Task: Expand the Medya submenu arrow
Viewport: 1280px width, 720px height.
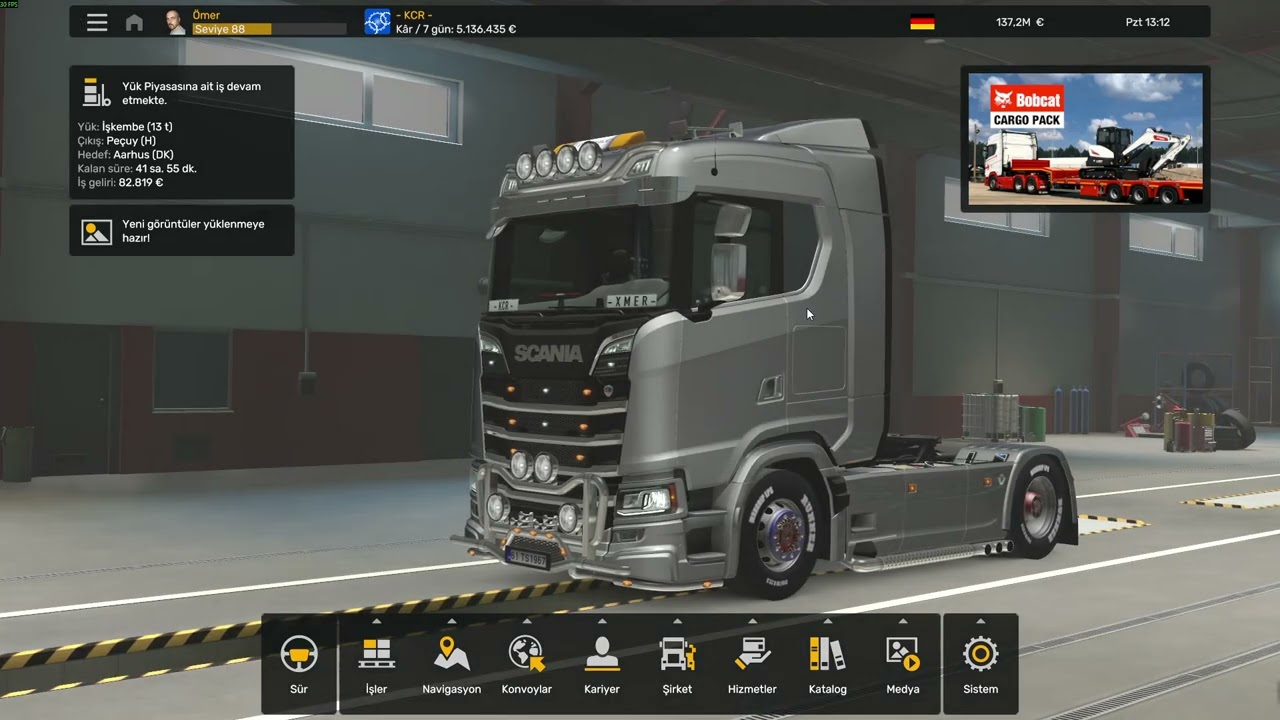Action: [903, 621]
